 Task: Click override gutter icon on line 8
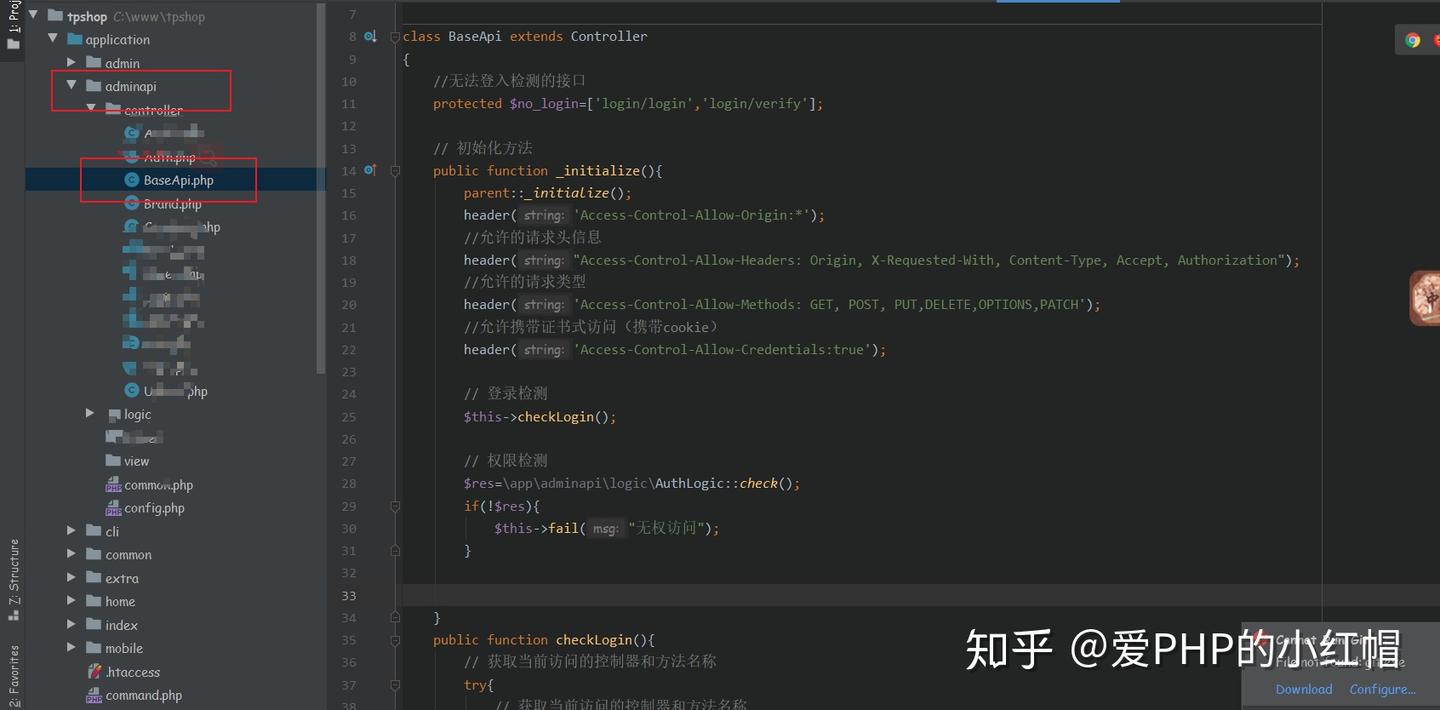click(x=370, y=36)
